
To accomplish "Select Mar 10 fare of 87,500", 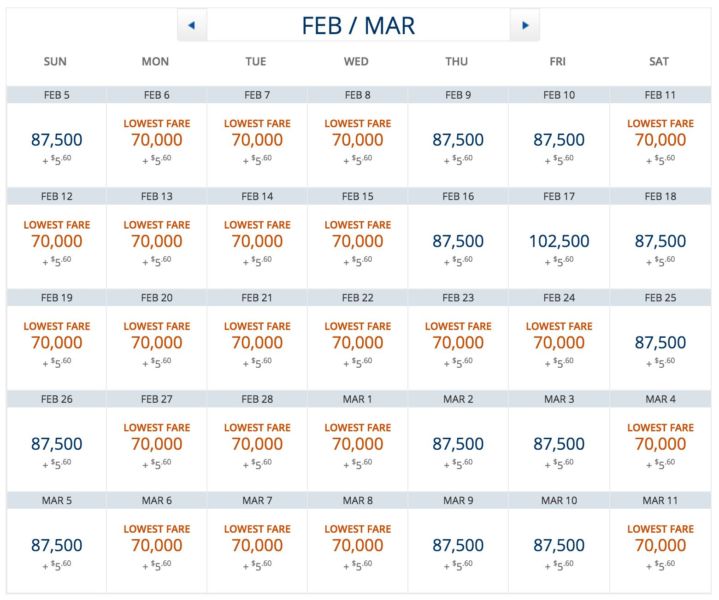I will click(x=558, y=546).
